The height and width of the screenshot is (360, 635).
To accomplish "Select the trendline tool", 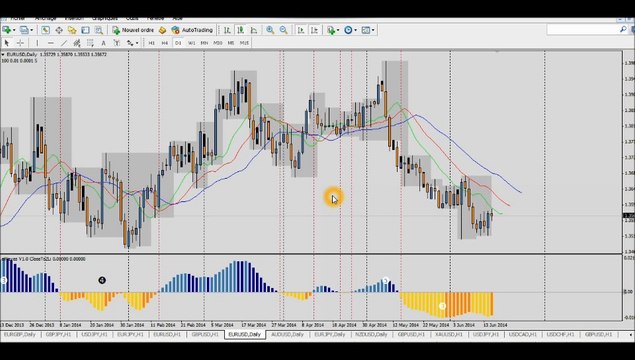I will click(x=64, y=43).
